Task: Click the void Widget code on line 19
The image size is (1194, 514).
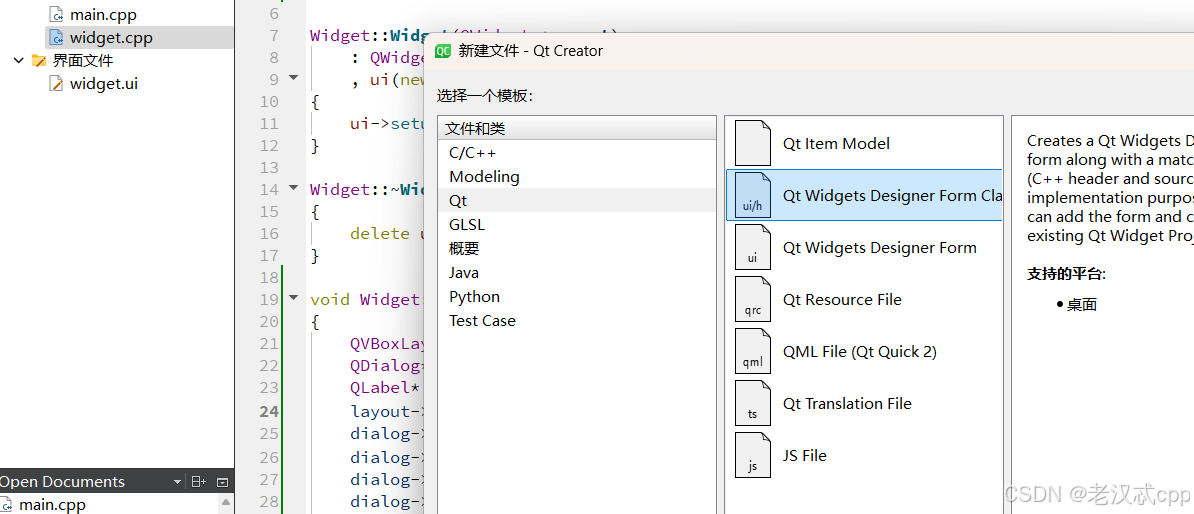Action: [364, 299]
